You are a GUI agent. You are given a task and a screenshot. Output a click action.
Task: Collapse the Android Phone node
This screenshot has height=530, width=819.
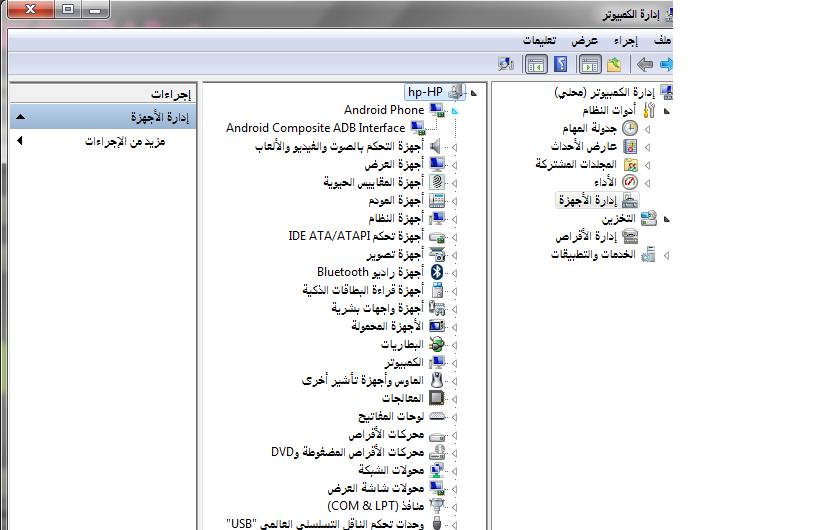pos(454,111)
